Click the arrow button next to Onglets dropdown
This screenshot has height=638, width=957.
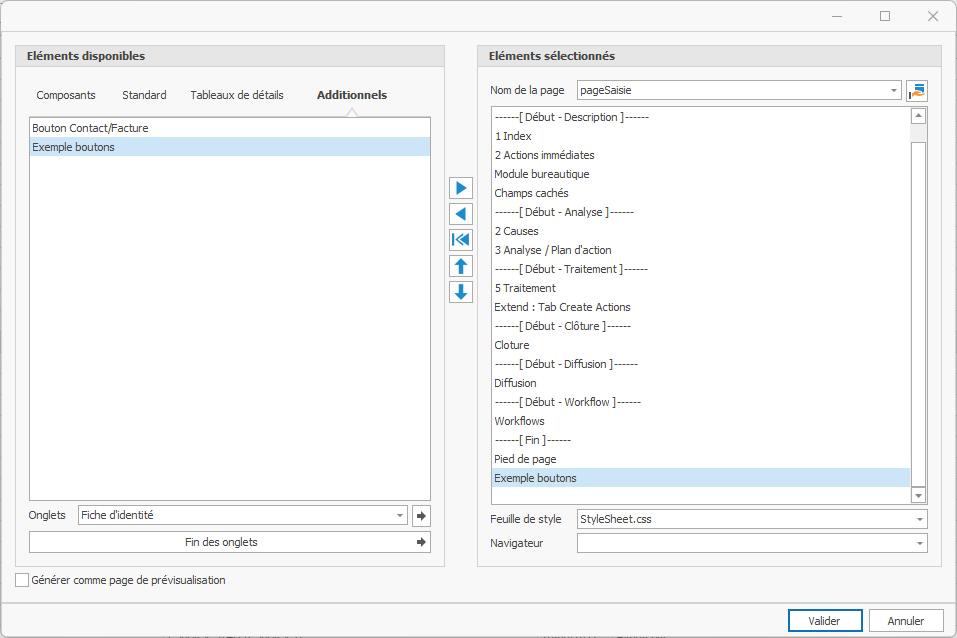coord(421,516)
